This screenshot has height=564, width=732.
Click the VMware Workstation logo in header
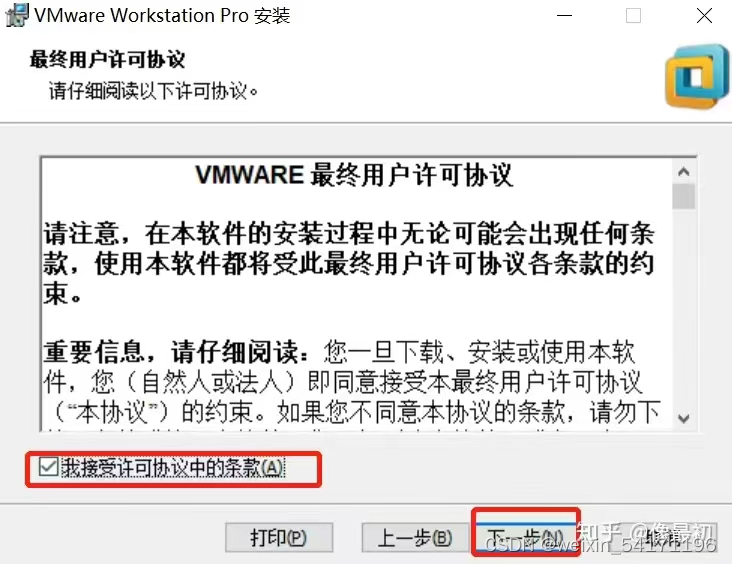[697, 78]
